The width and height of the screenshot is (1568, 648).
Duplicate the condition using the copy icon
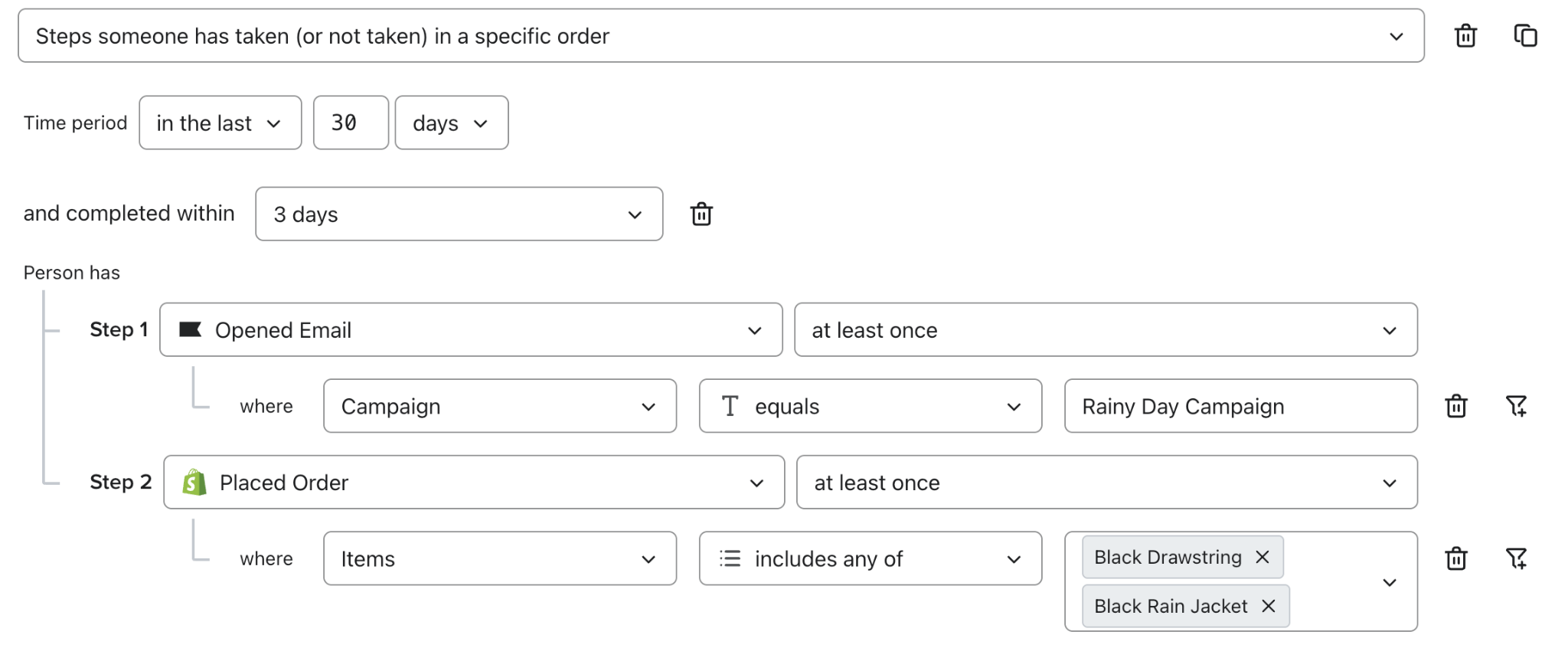1524,36
